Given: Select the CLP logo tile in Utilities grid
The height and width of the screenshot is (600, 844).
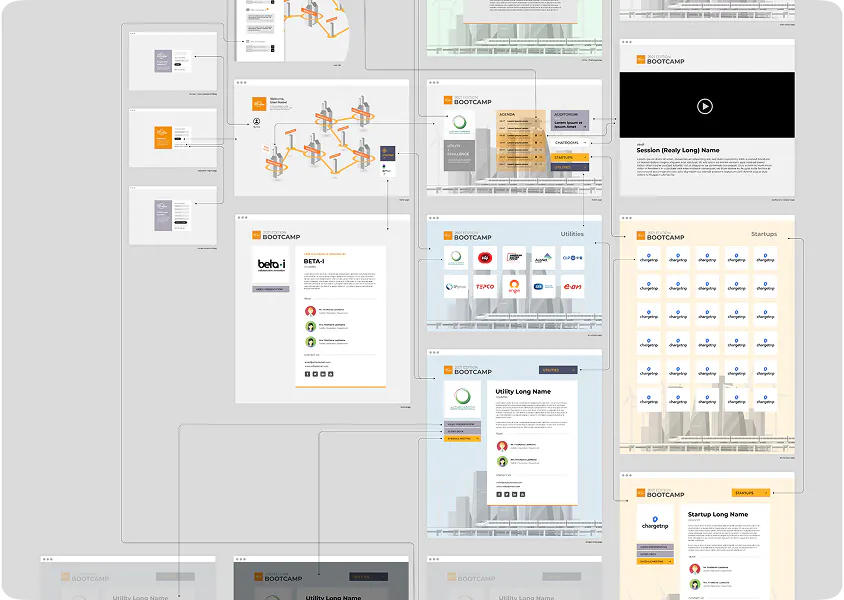Looking at the screenshot, I should click(x=572, y=258).
